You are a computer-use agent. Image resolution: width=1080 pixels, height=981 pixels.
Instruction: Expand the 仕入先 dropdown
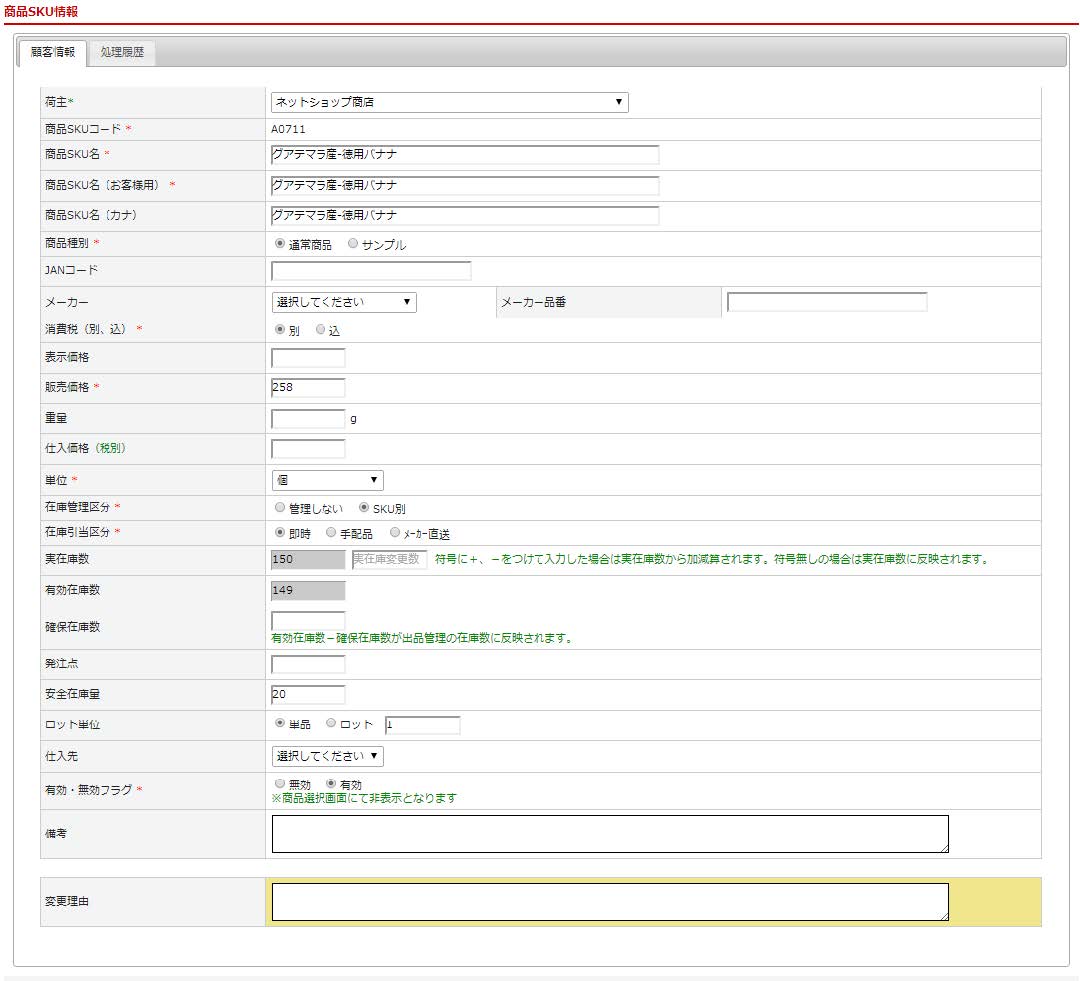pos(327,756)
